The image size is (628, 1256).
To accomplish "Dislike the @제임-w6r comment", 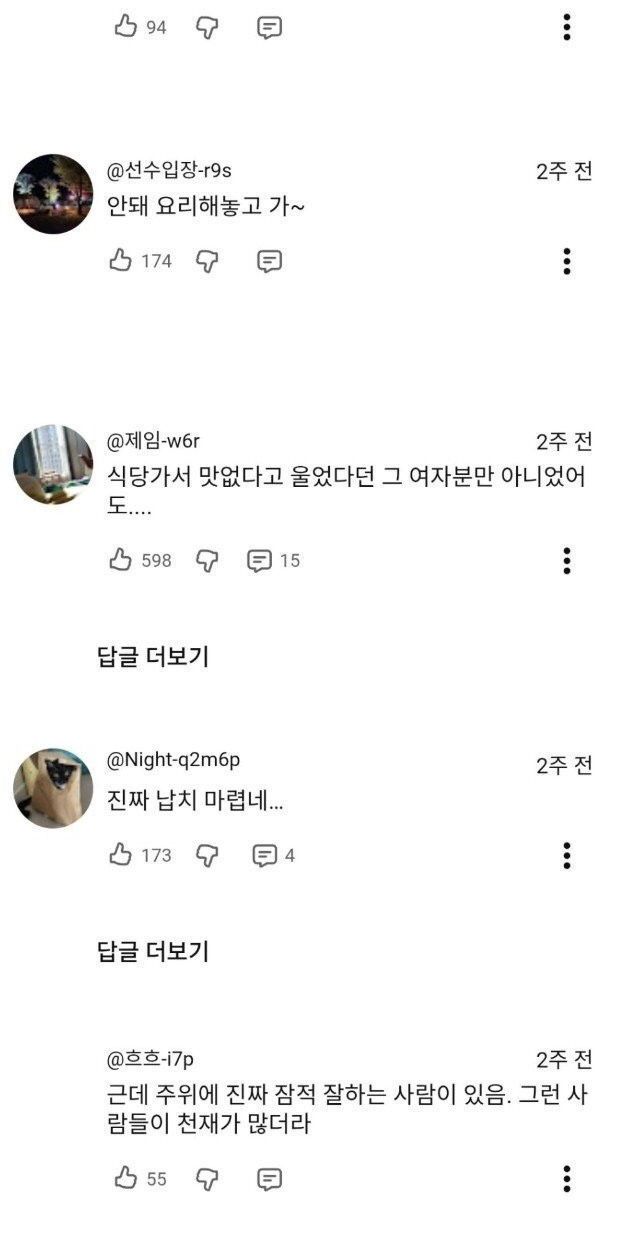I will pyautogui.click(x=207, y=560).
